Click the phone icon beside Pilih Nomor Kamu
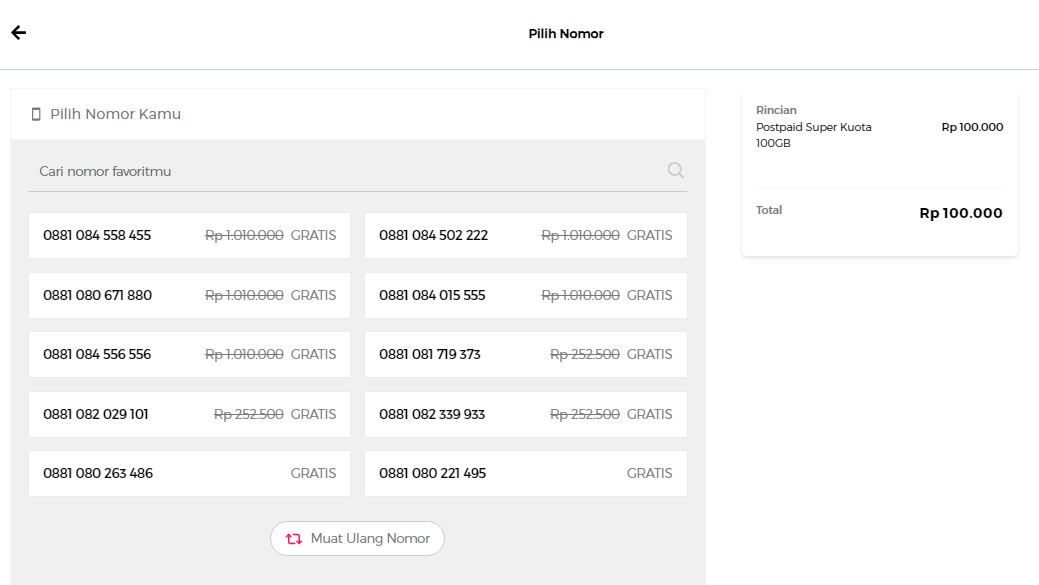 pos(36,114)
